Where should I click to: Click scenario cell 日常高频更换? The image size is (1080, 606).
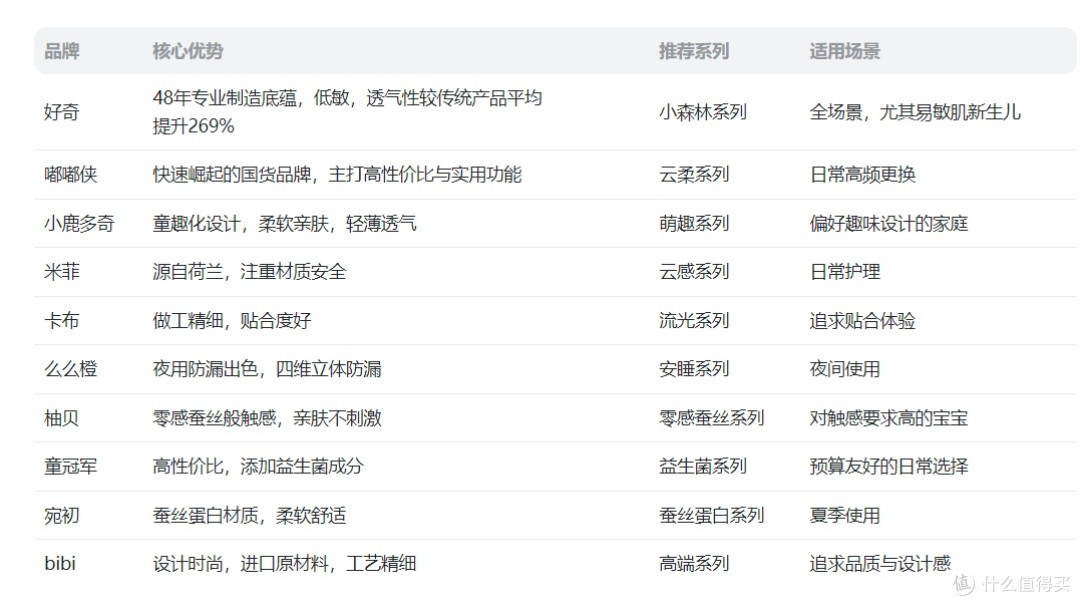pos(862,174)
